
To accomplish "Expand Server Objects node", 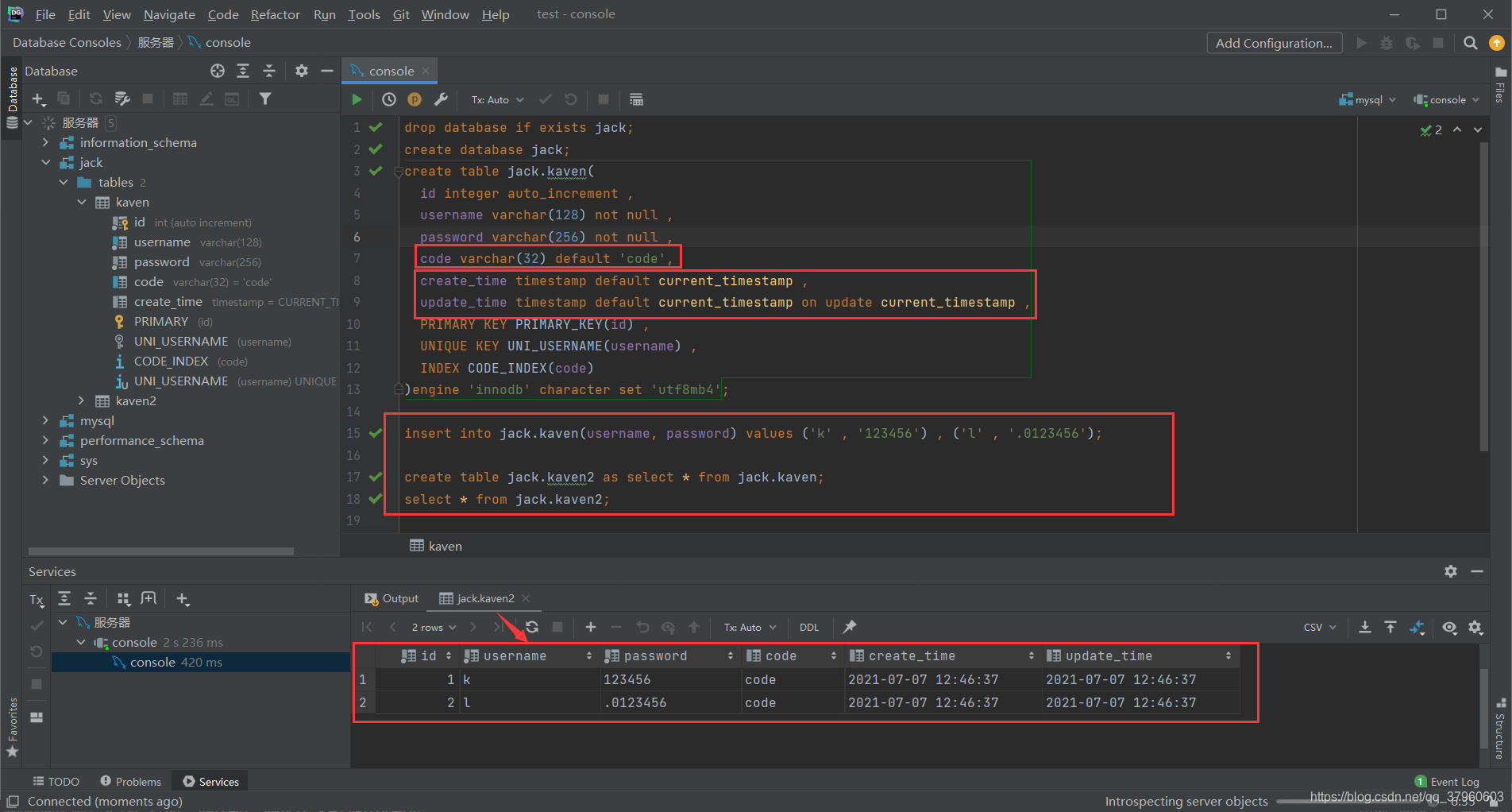I will coord(45,480).
